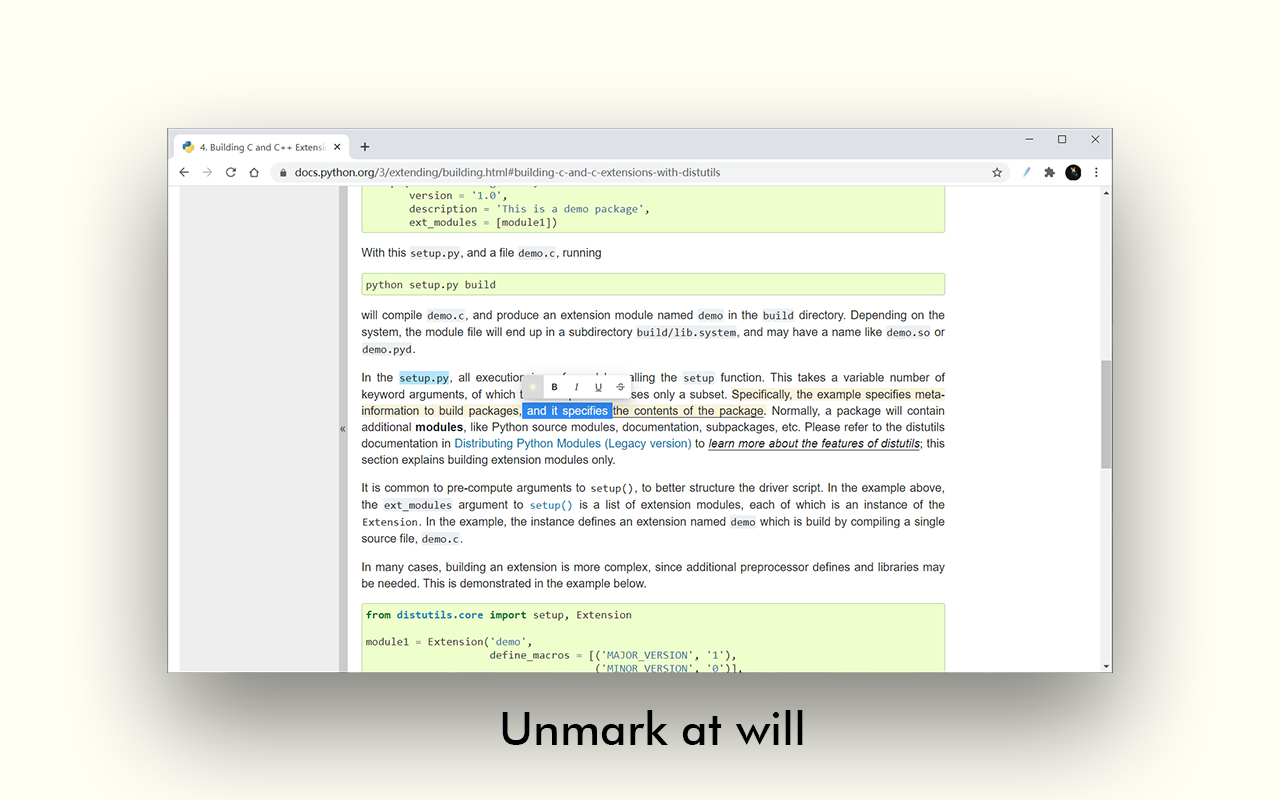Toggle the yellow highlight color option in the popup
The height and width of the screenshot is (800, 1280).
(x=533, y=387)
